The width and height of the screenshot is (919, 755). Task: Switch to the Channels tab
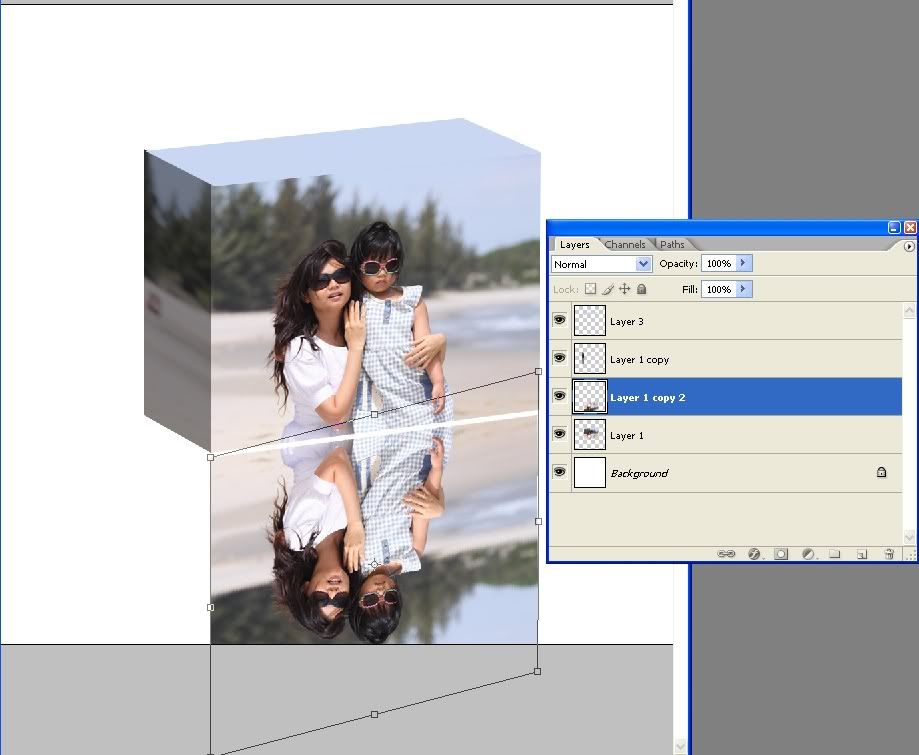pyautogui.click(x=625, y=244)
